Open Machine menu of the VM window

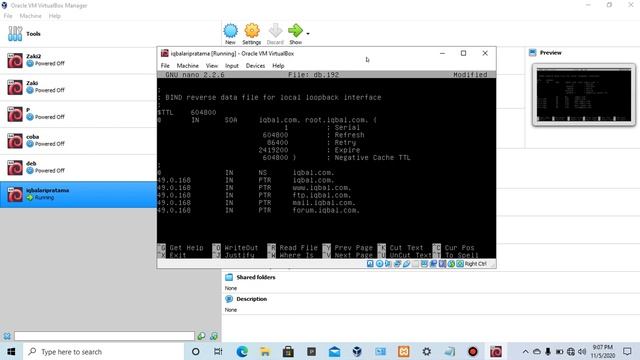click(x=187, y=66)
